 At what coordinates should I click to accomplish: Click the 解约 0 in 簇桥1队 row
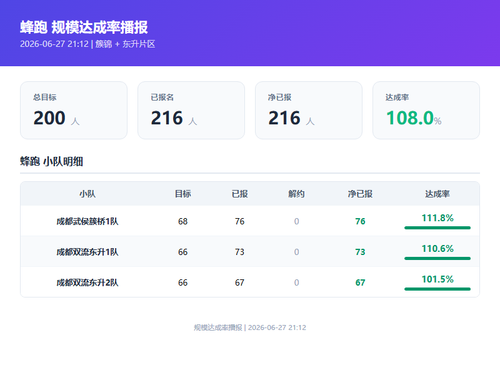point(296,221)
